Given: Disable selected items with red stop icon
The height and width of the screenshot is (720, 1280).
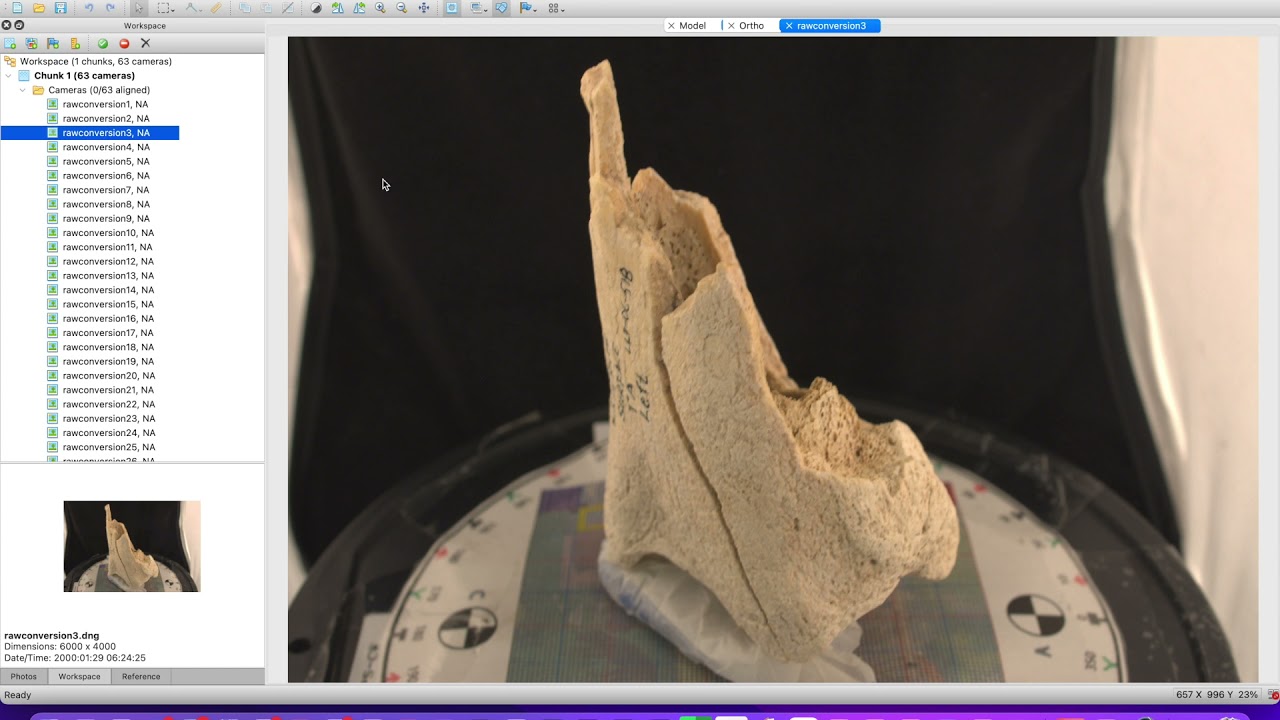Looking at the screenshot, I should point(124,44).
